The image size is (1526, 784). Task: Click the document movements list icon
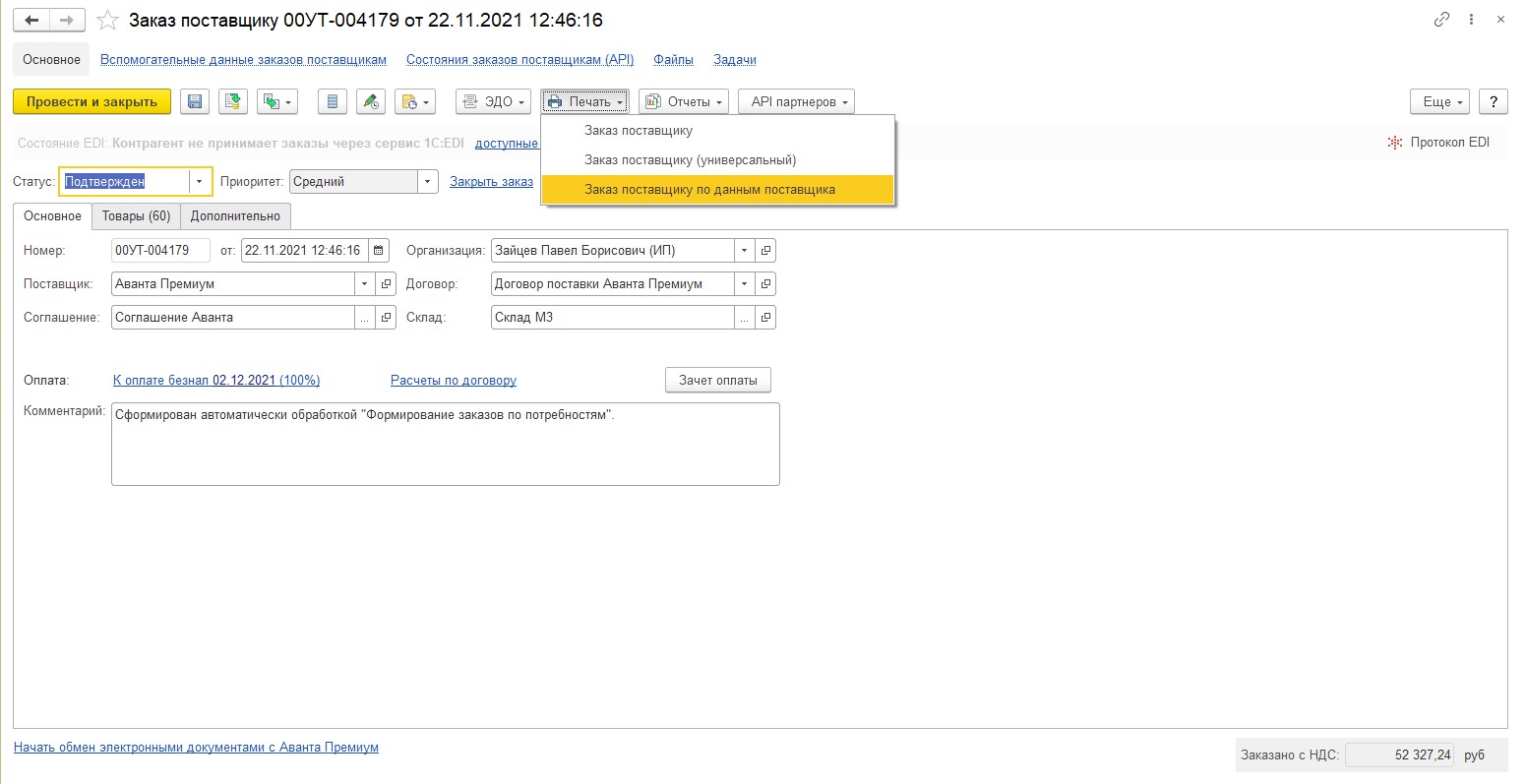(333, 102)
